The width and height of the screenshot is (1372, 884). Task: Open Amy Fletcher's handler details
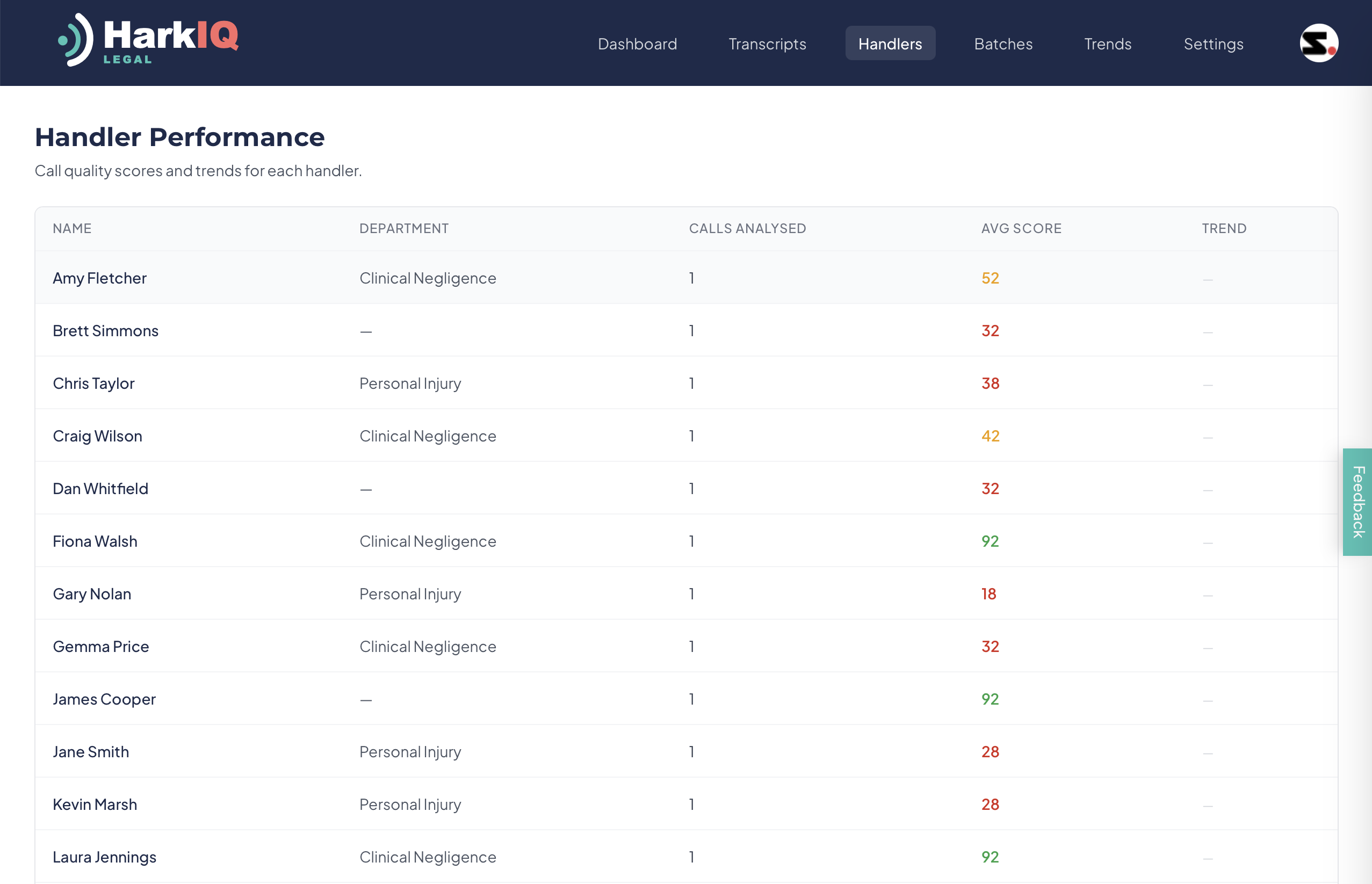coord(100,278)
